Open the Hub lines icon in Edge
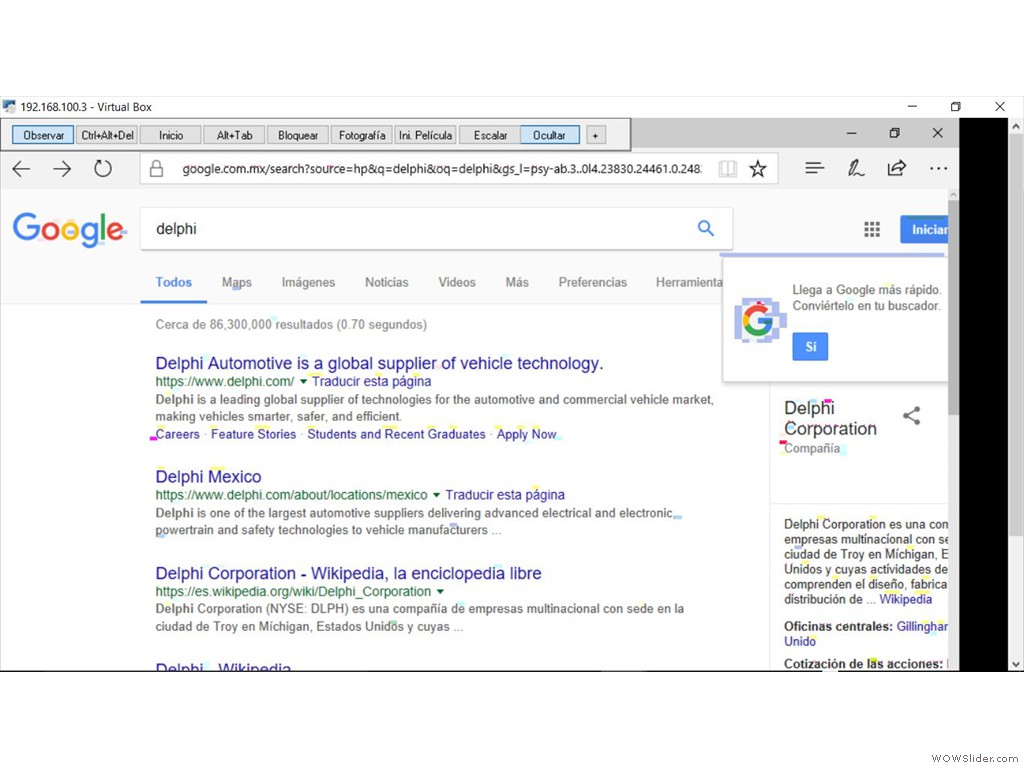Screen dimensions: 1024x768 pos(814,168)
